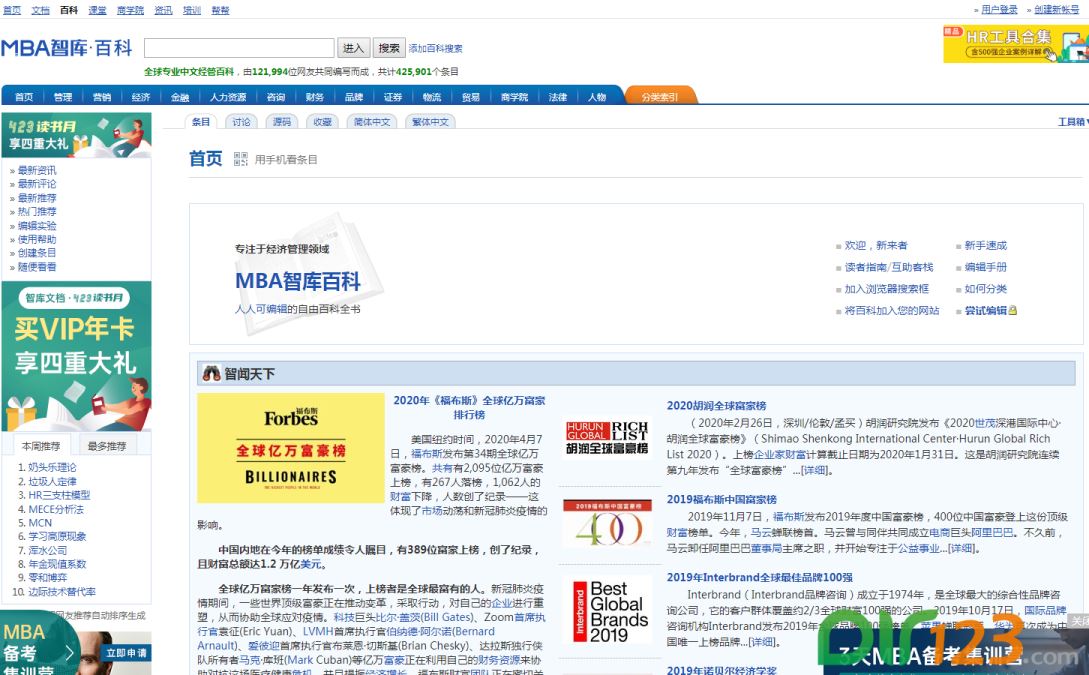This screenshot has height=675, width=1089.
Task: Open HR三支柱模型 in the recommended list
Action: click(x=59, y=495)
